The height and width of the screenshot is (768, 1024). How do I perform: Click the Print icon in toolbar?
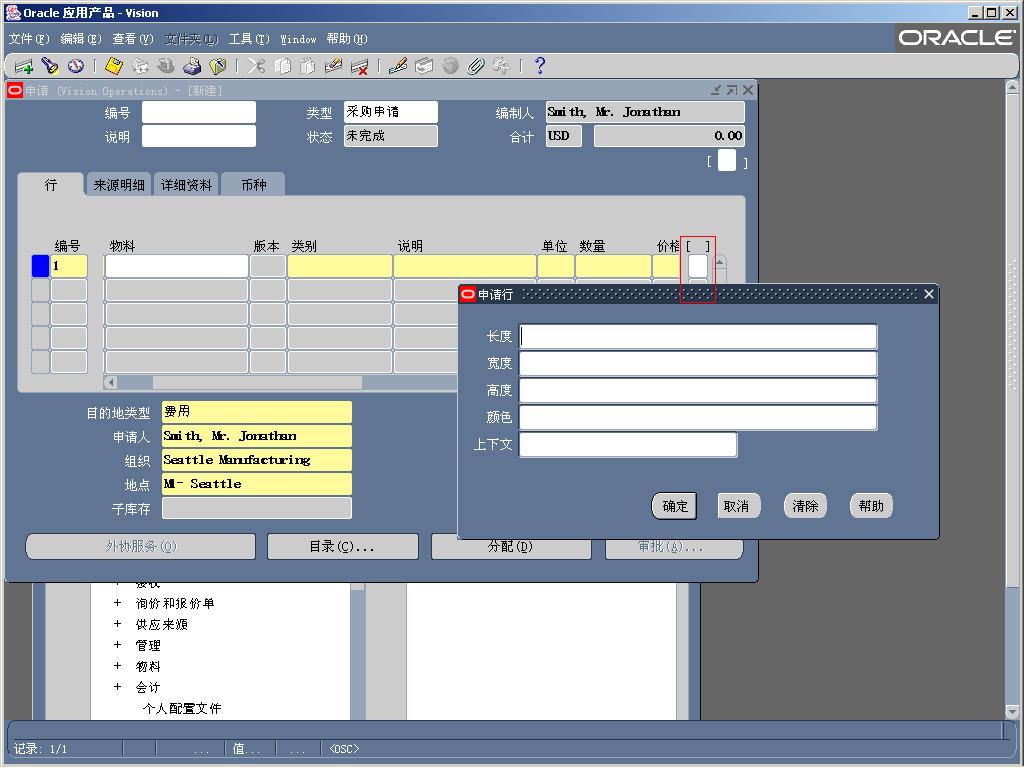coord(192,66)
